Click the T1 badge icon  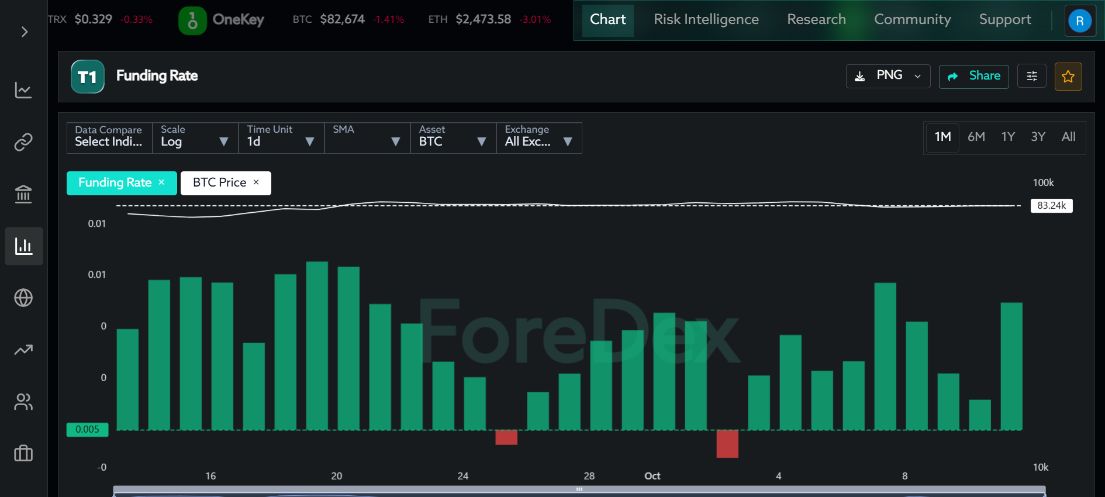tap(87, 76)
